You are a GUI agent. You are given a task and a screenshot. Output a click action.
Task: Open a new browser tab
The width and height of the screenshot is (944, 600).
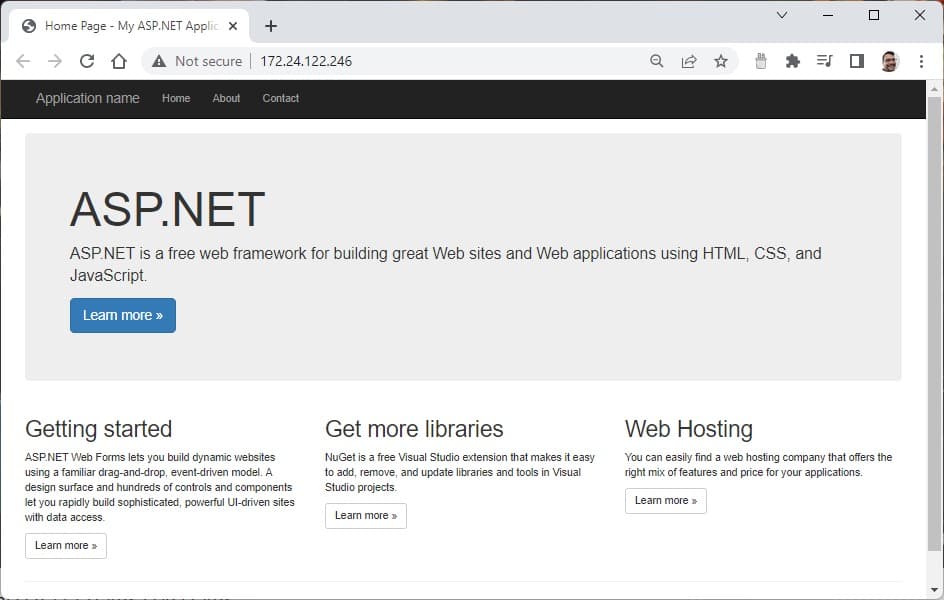[x=270, y=25]
